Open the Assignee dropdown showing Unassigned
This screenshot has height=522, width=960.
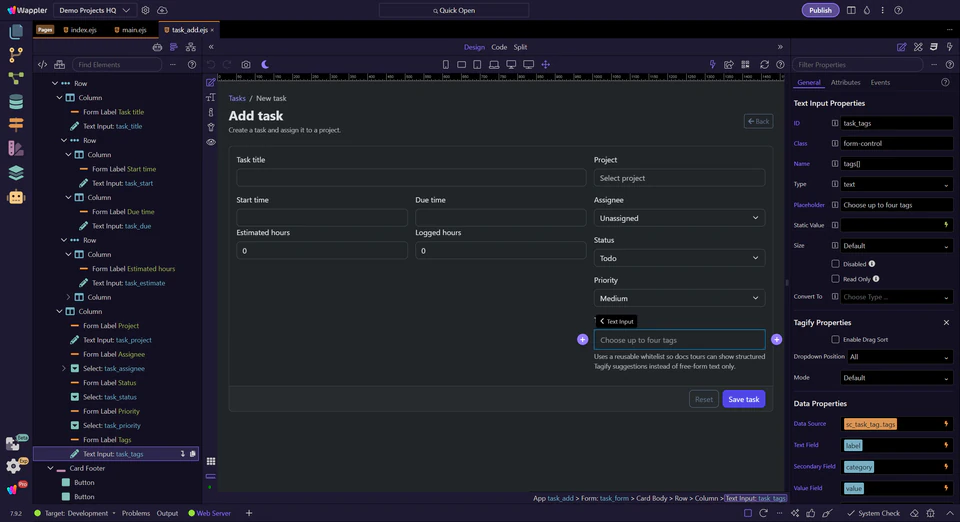[679, 218]
